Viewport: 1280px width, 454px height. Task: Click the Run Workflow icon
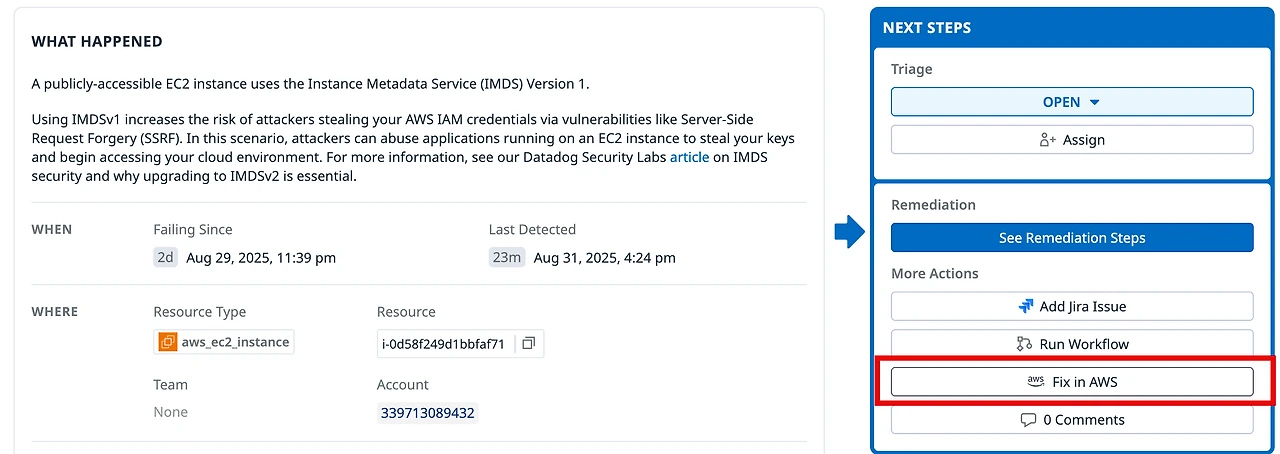(1024, 344)
